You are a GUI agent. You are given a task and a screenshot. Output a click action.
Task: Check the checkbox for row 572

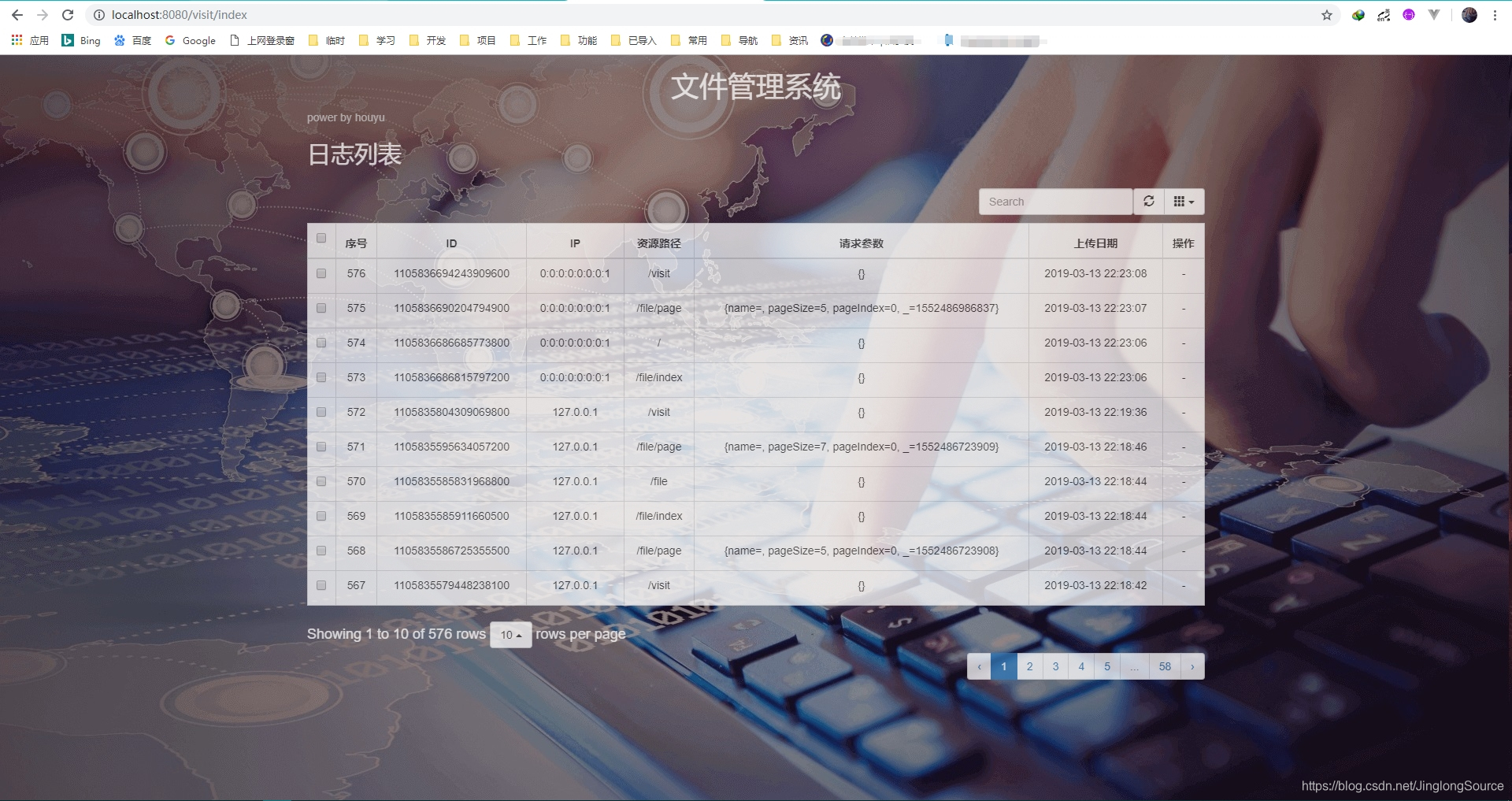[x=321, y=412]
